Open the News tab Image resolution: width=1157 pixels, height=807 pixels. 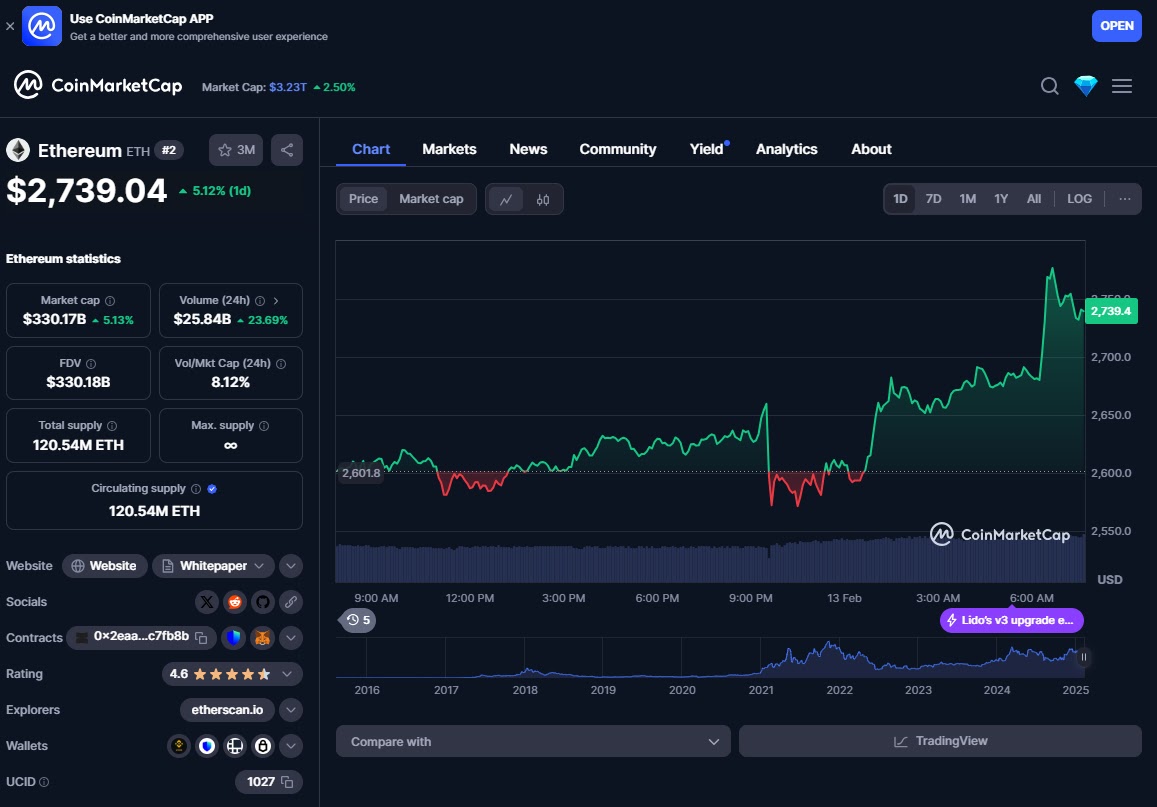click(528, 149)
